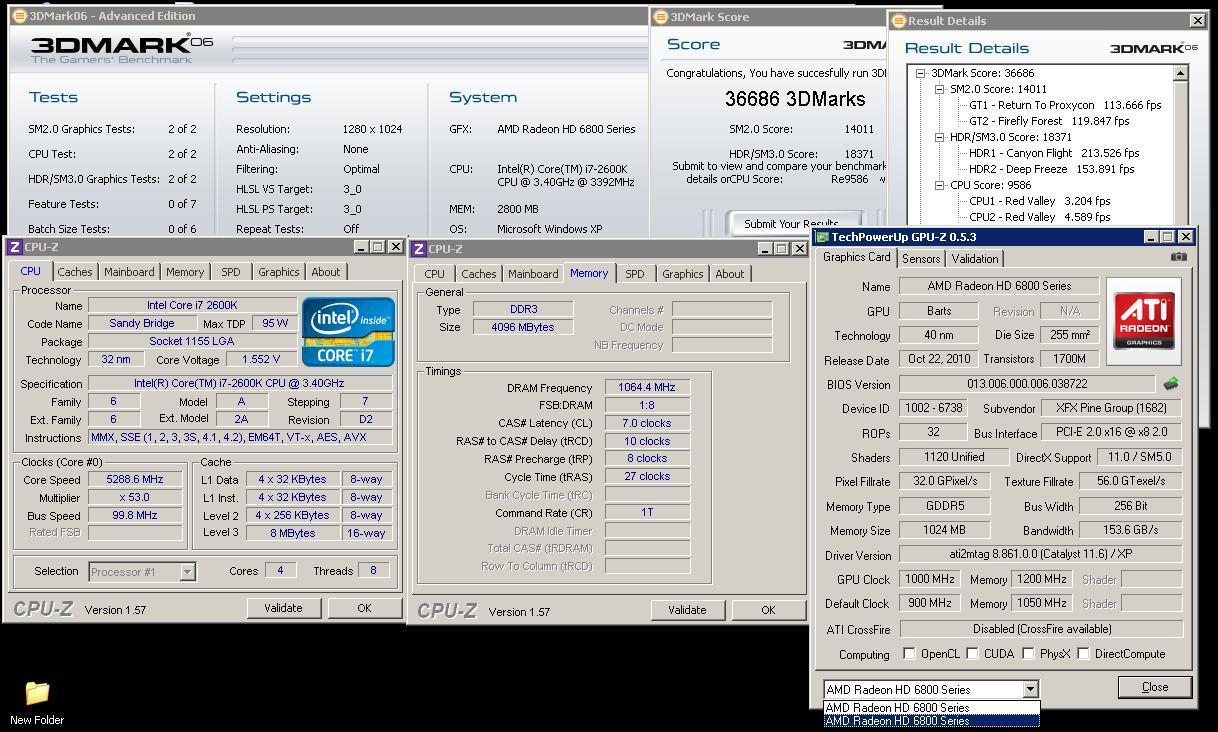The image size is (1218, 732).
Task: Click the Intel Core i7 logo in CPU-Z
Action: [x=348, y=331]
